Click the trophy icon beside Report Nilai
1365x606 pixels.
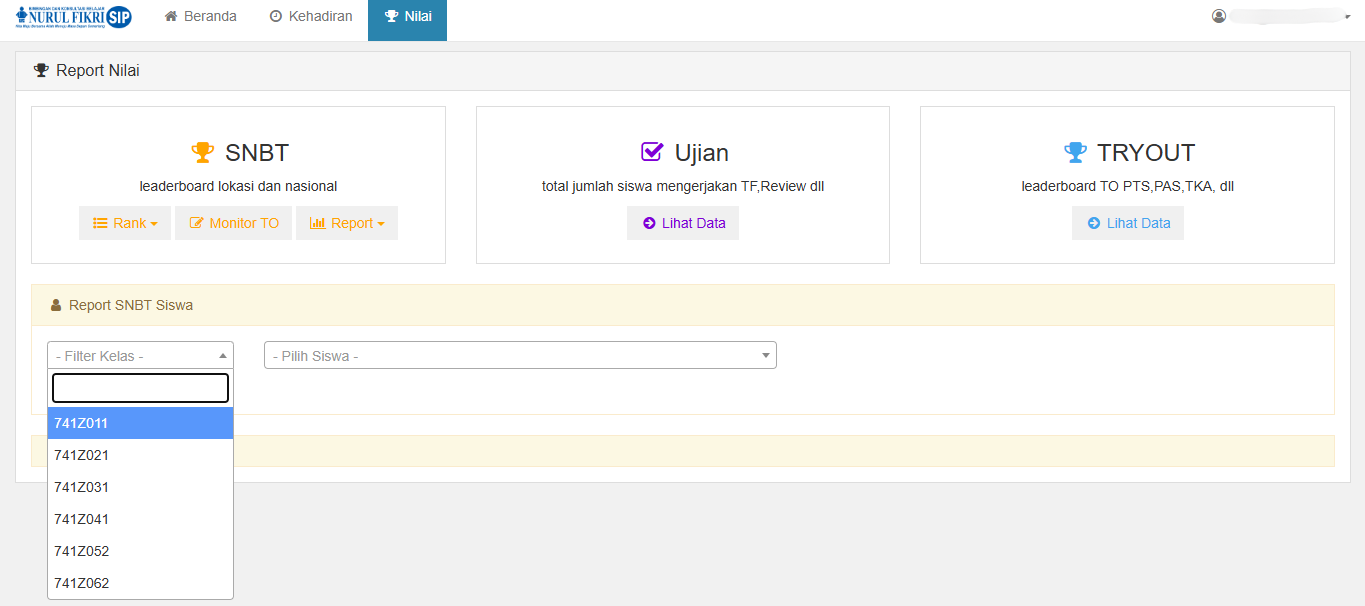(x=41, y=71)
